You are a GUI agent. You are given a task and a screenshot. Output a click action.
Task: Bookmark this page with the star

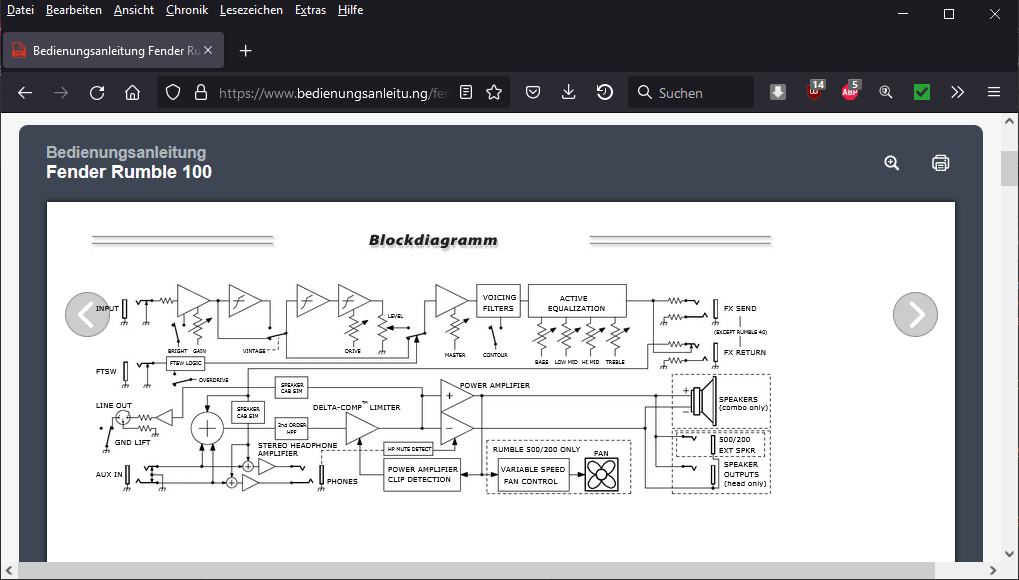[x=494, y=92]
